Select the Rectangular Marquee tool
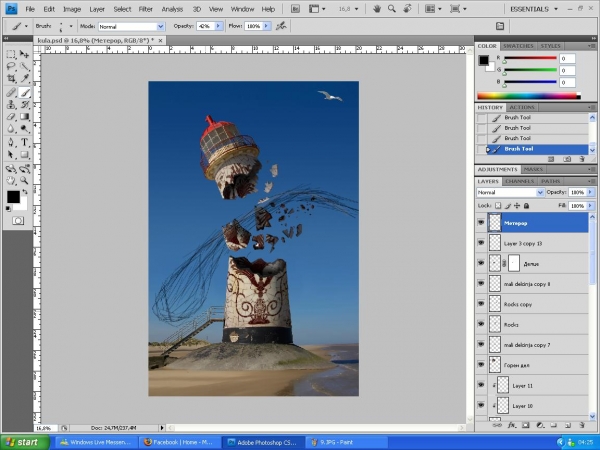Screen dimensions: 600x450 (11, 54)
